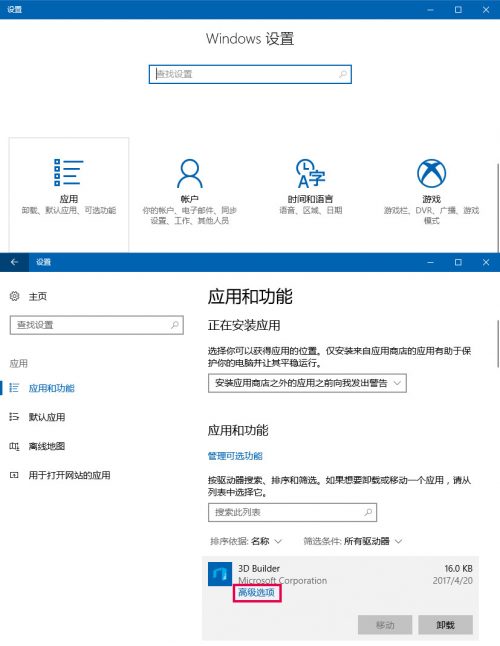500x646 pixels.
Task: Click the lower window's vertical scrollbar
Action: [x=498, y=344]
